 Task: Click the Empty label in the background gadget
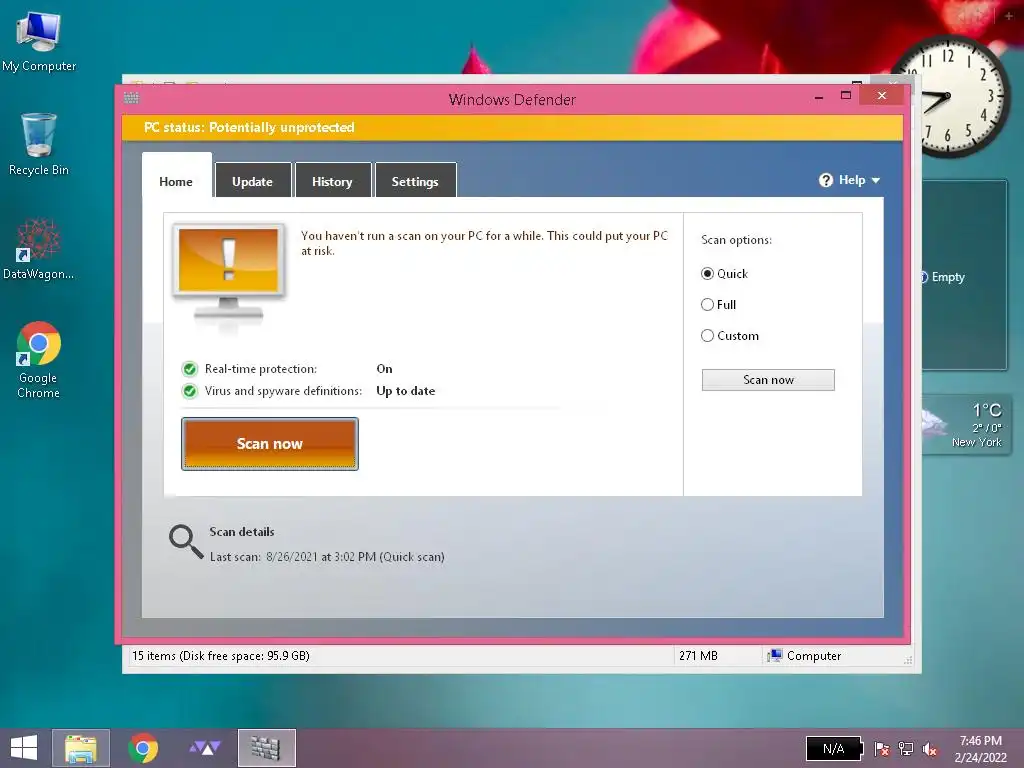[x=948, y=277]
